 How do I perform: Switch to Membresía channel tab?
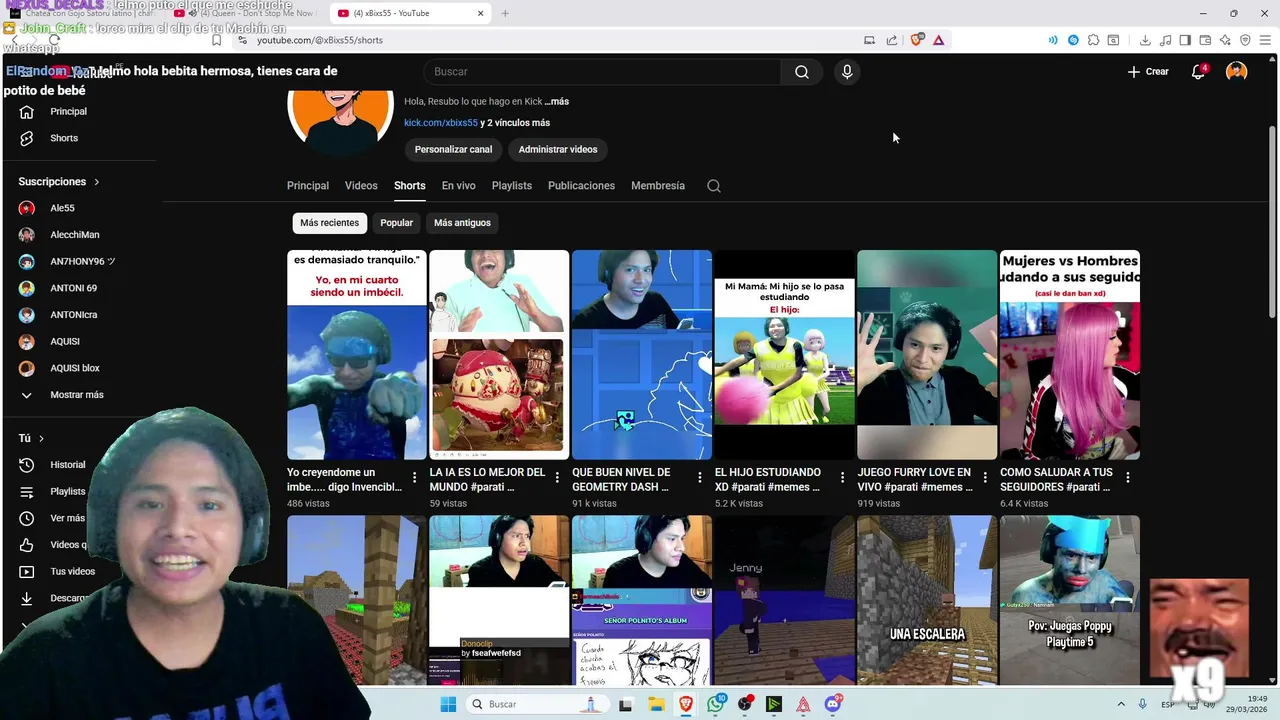[x=658, y=186]
